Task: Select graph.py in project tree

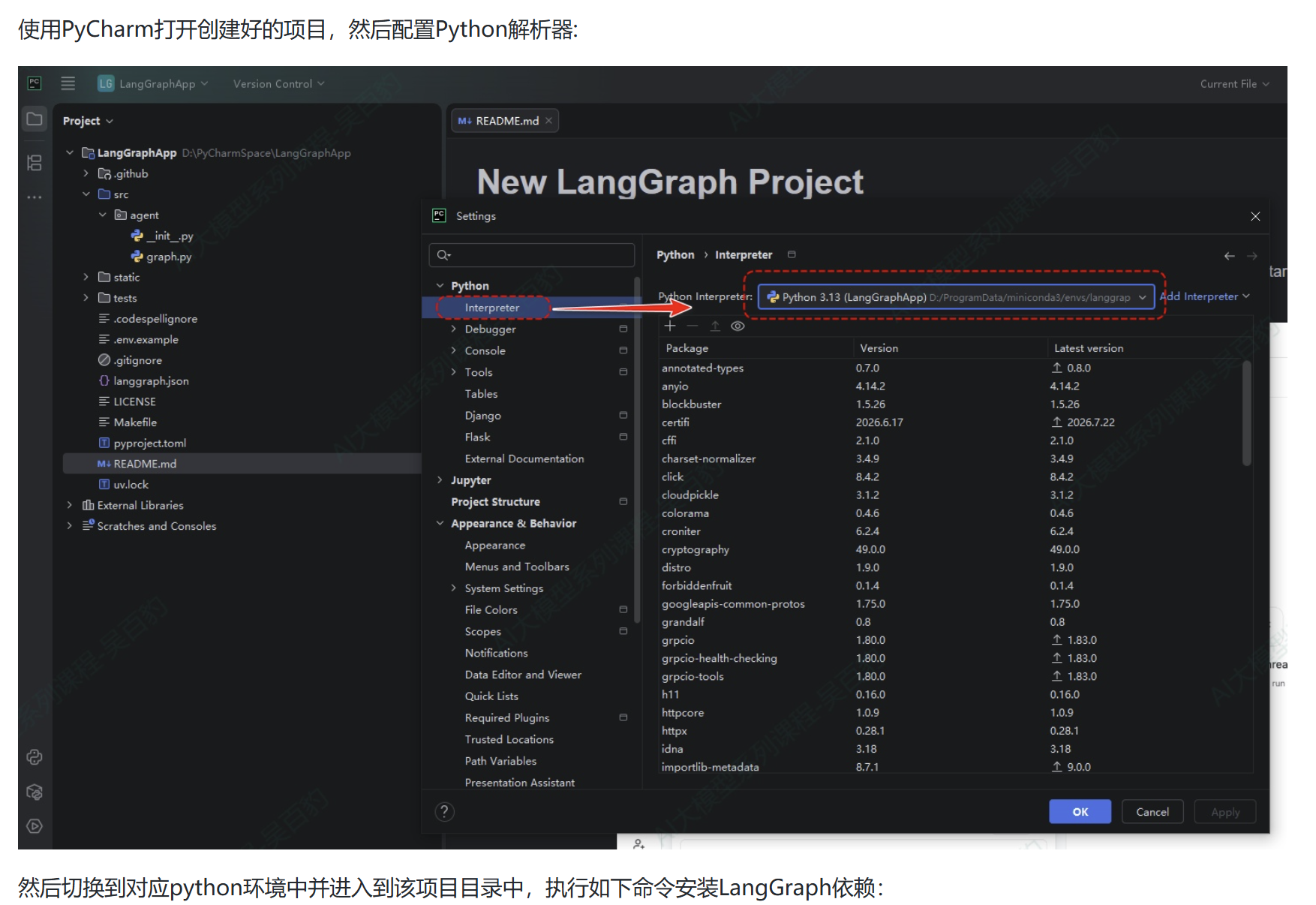Action: click(169, 257)
